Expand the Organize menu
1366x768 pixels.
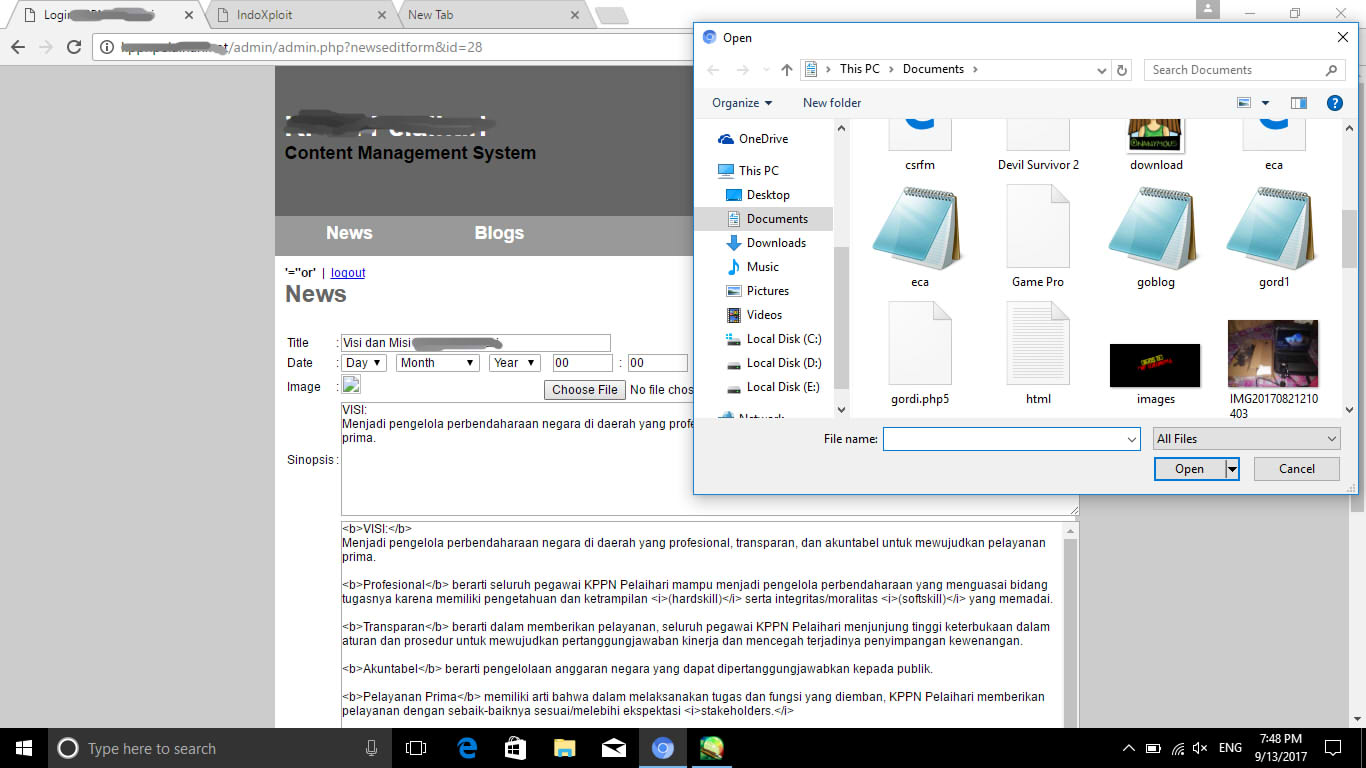coord(742,103)
